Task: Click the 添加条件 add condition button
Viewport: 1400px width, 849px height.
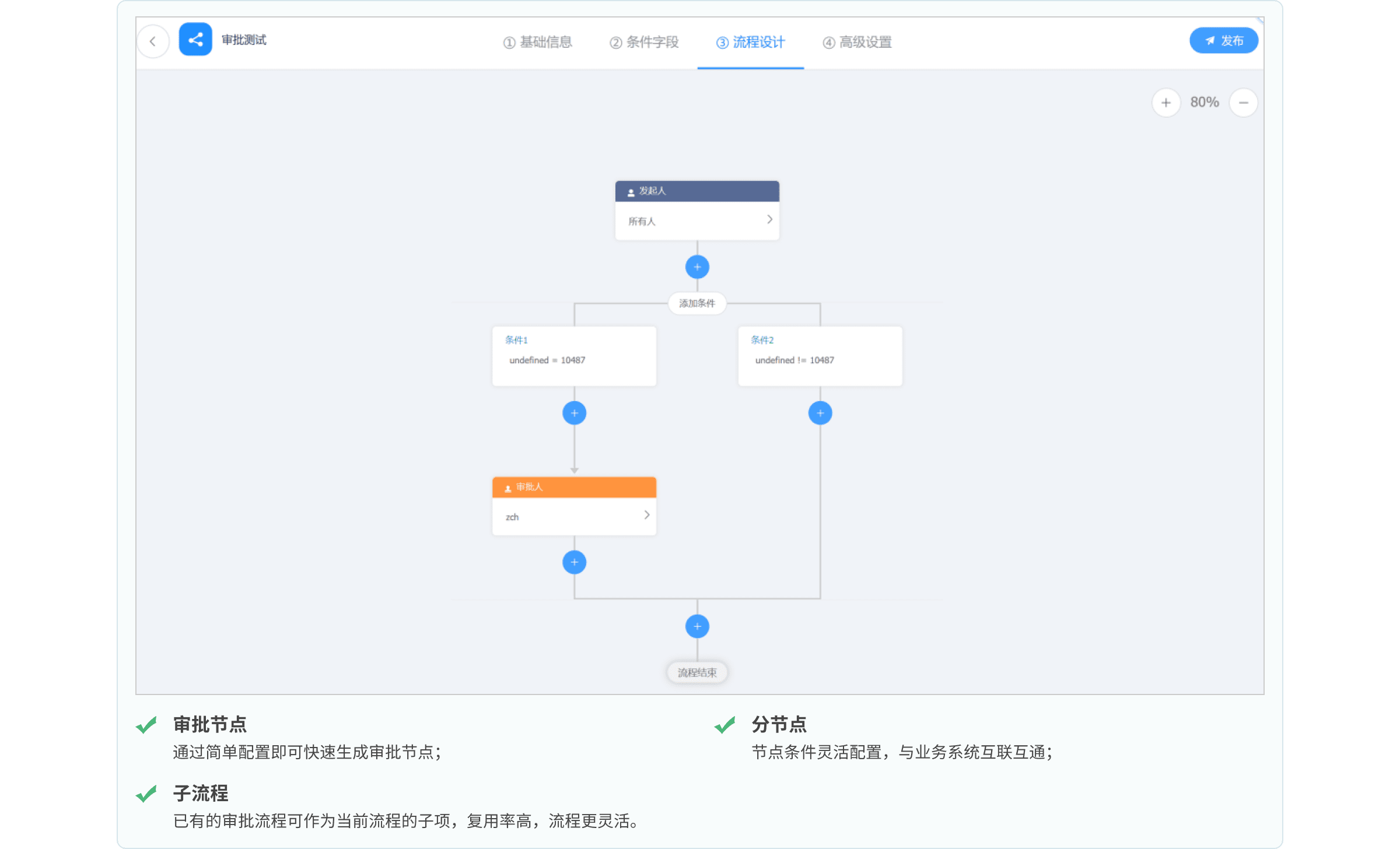Action: point(697,303)
